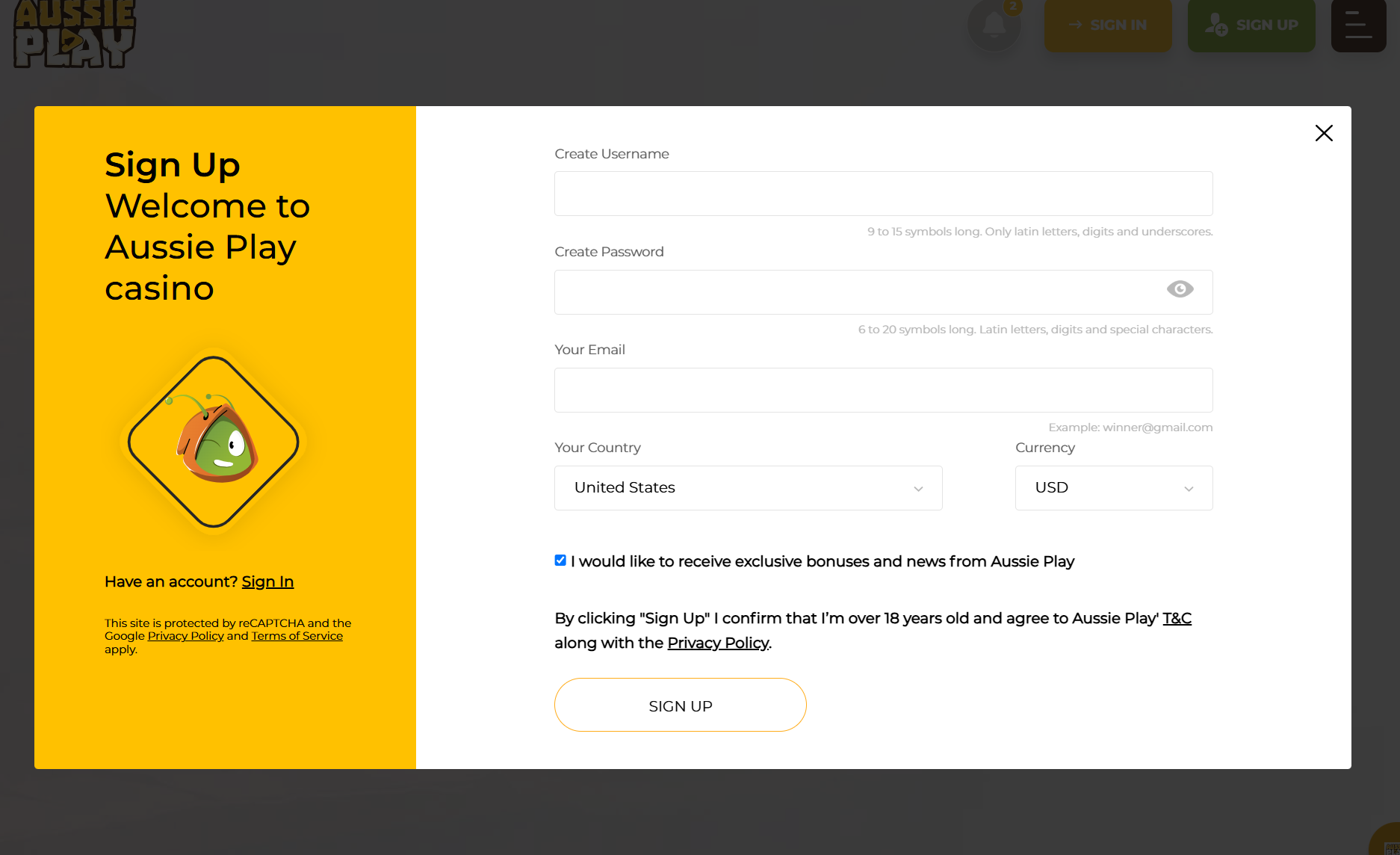Open Google Terms of Service link

297,636
